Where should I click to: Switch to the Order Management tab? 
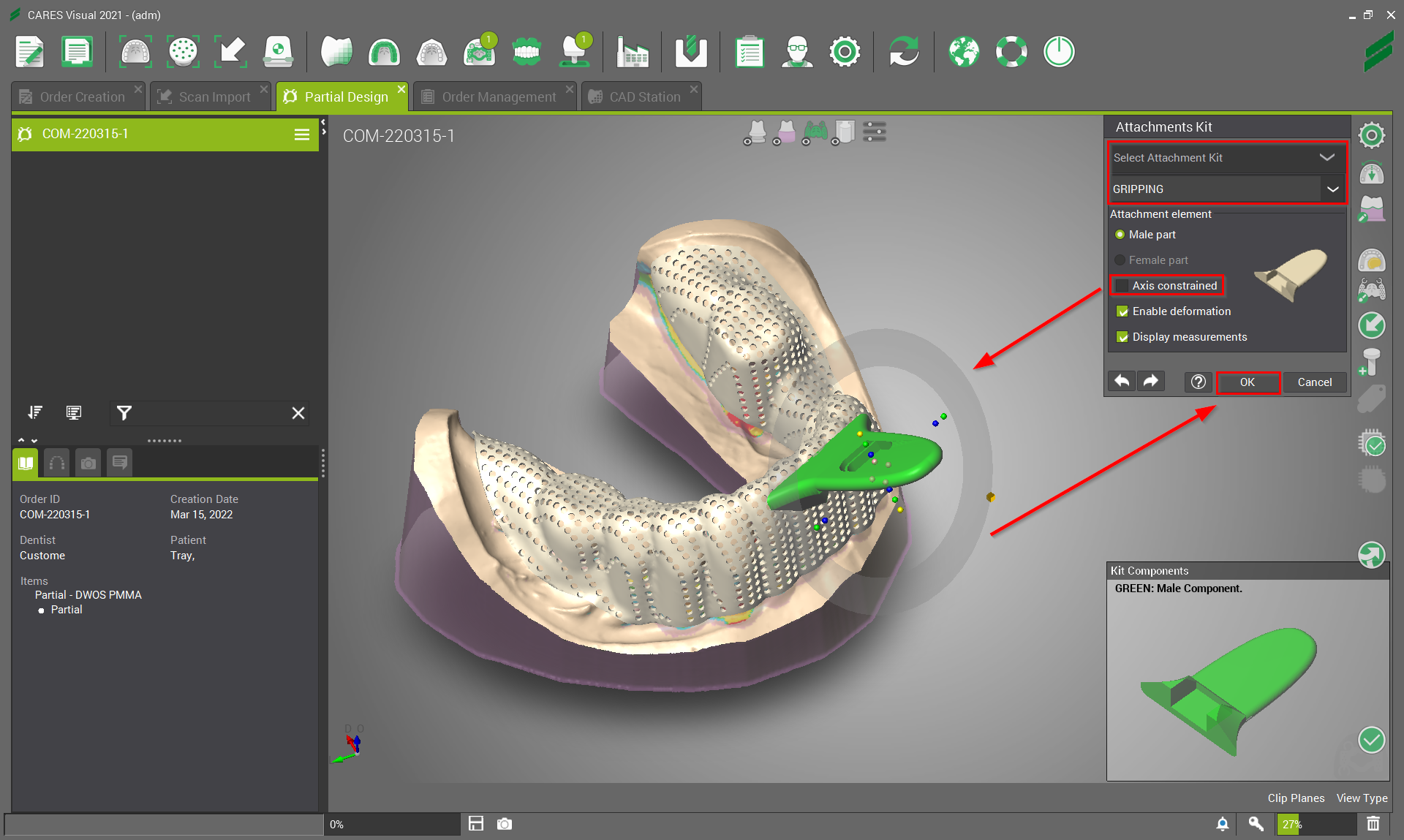[498, 97]
